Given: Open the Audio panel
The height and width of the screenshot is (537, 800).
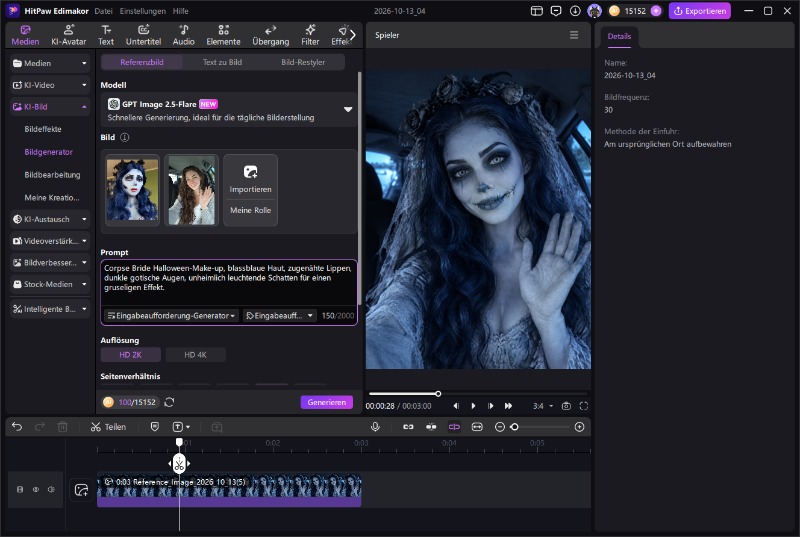Looking at the screenshot, I should click(183, 35).
